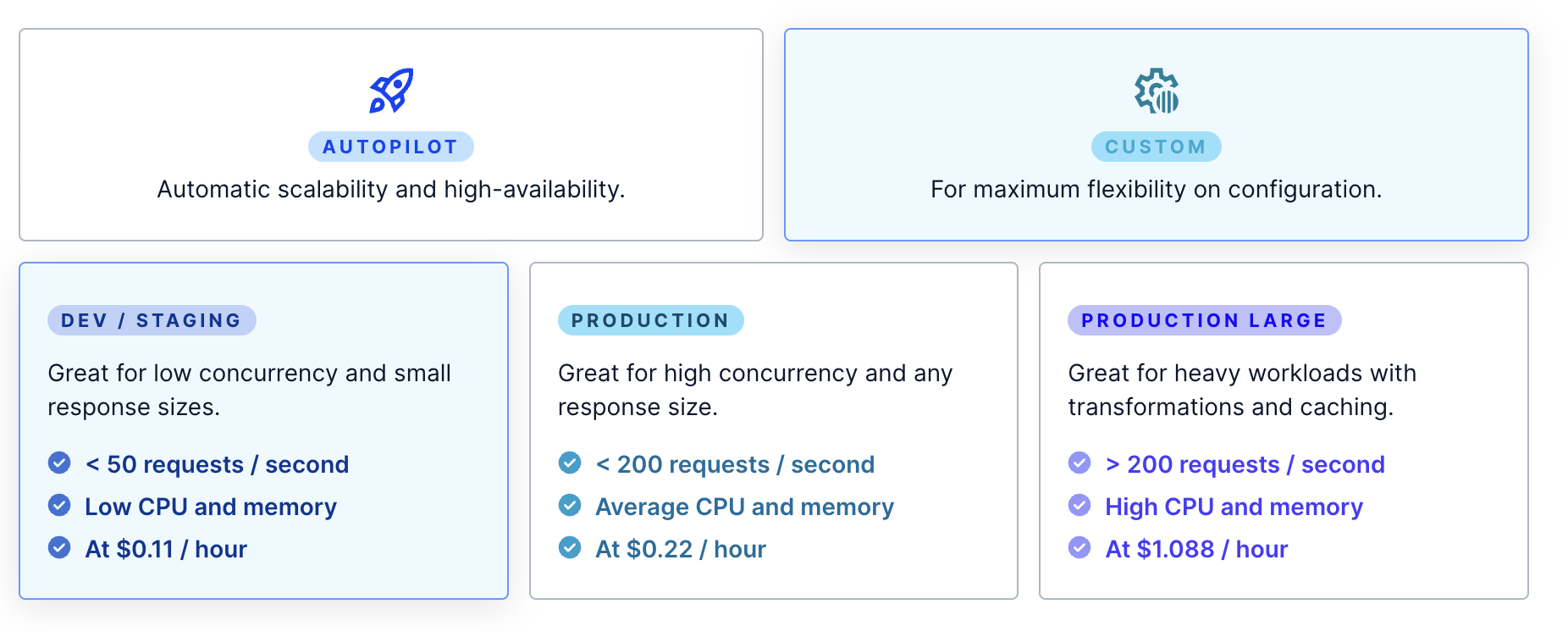Click checkmark next to At $0.22 / hour
This screenshot has width=1568, height=632.
point(570,548)
